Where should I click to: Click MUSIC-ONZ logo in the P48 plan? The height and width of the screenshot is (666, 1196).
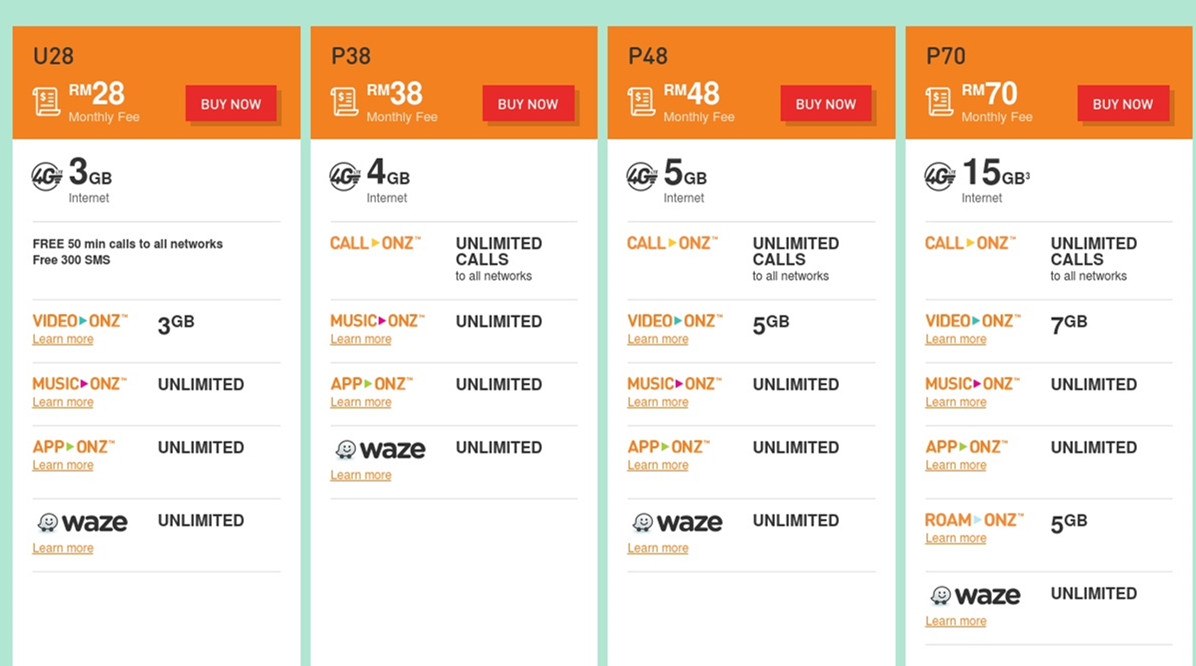[674, 384]
